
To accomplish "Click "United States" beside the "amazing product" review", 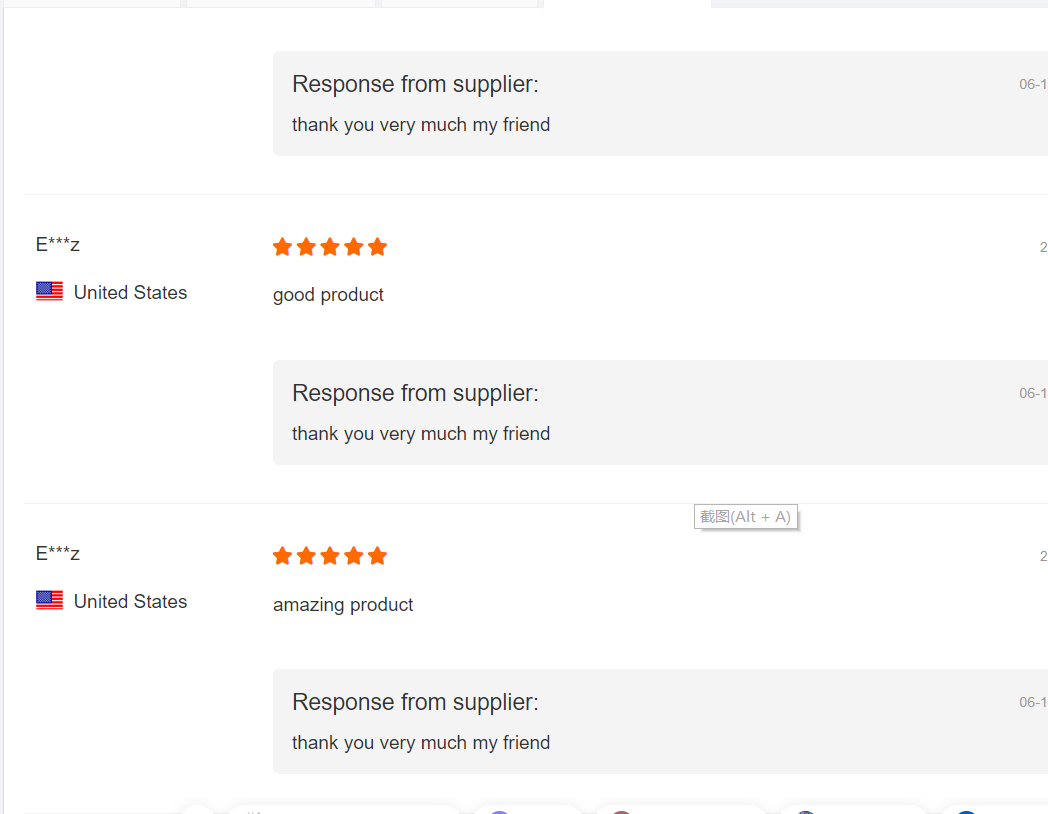I will click(130, 601).
